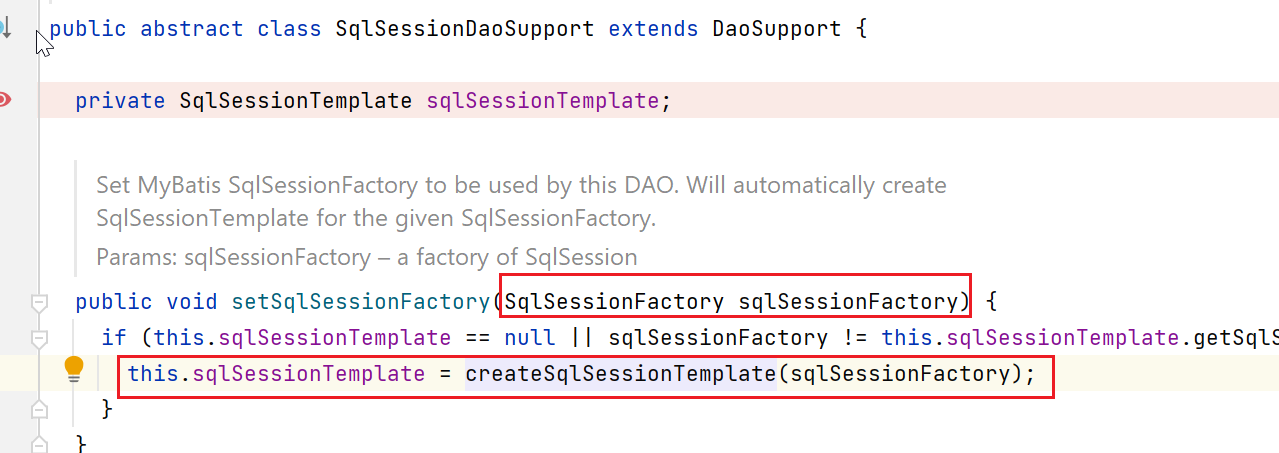Screen dimensions: 1279x453
Task: Click the 'Params: sqlSessionFactory' documentation line
Action: point(367,257)
